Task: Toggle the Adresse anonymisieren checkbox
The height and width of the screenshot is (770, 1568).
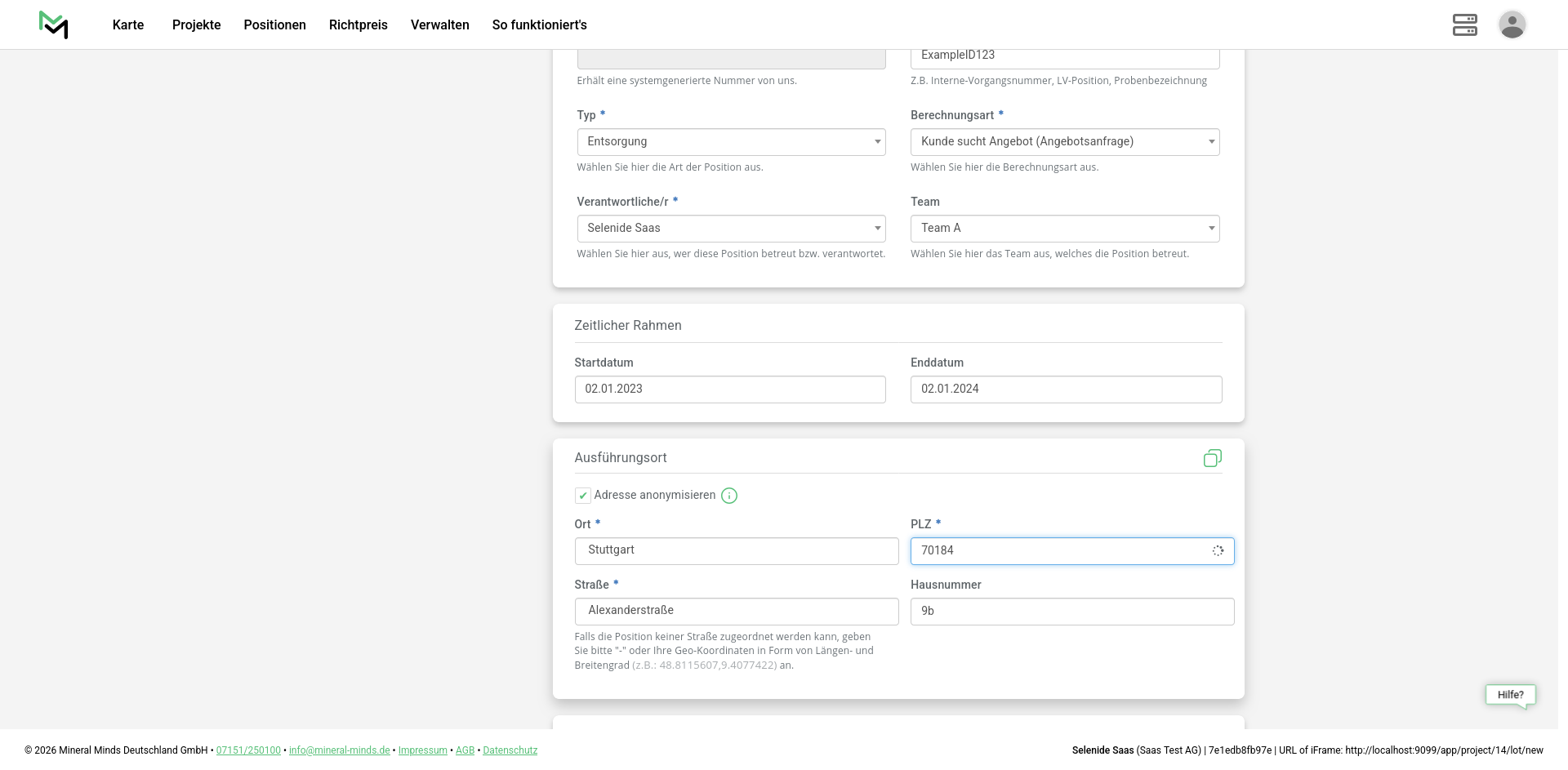Action: [583, 496]
